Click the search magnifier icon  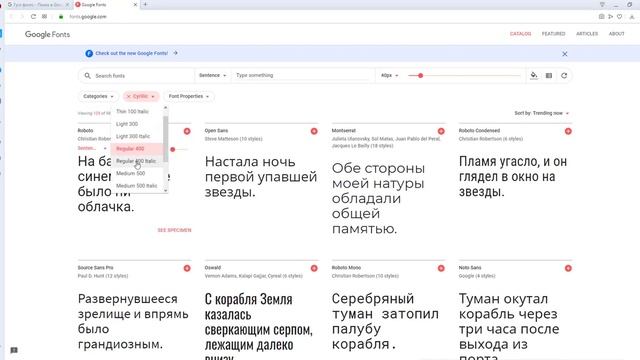point(87,76)
